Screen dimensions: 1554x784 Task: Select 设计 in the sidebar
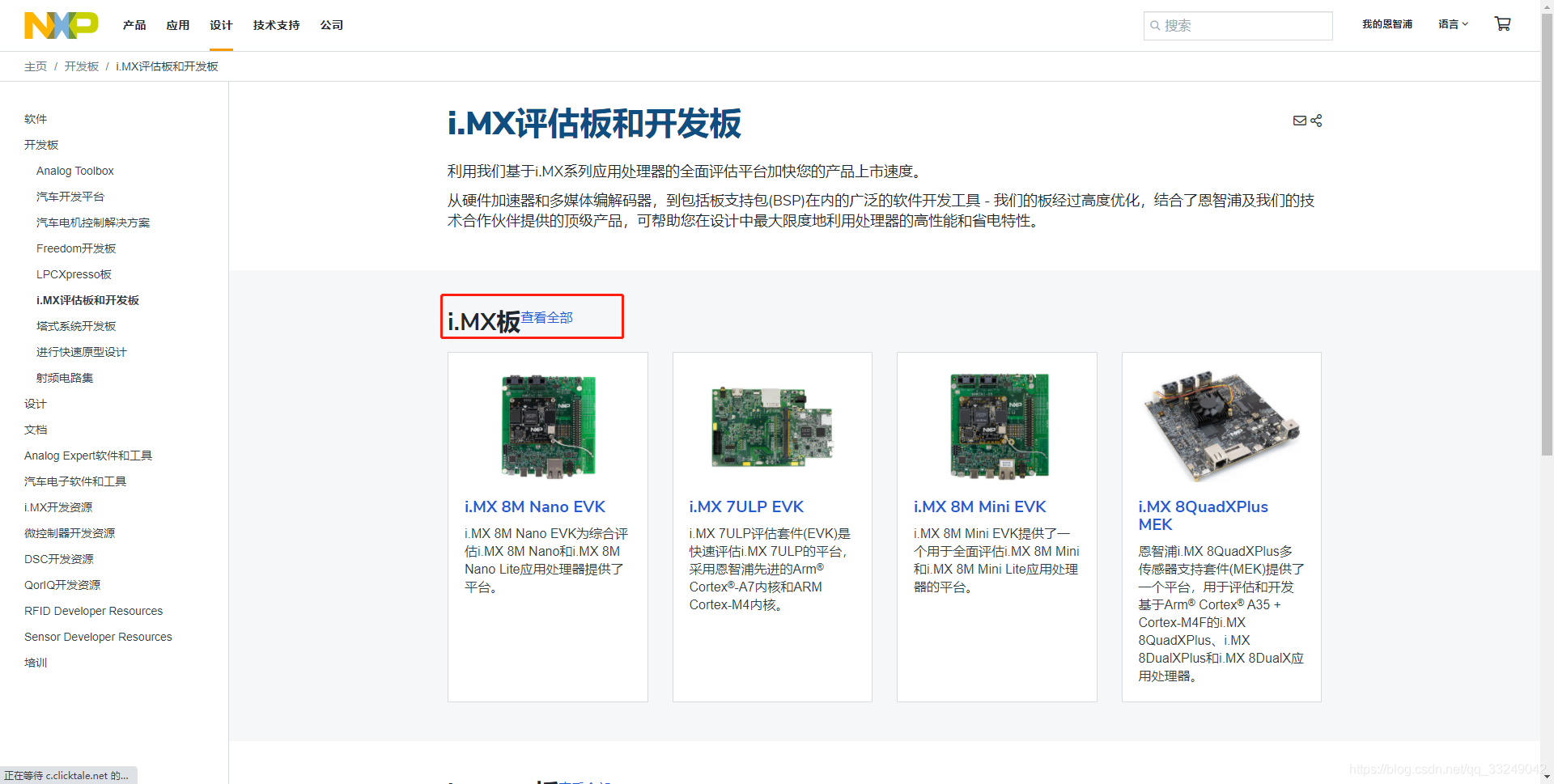(x=36, y=404)
